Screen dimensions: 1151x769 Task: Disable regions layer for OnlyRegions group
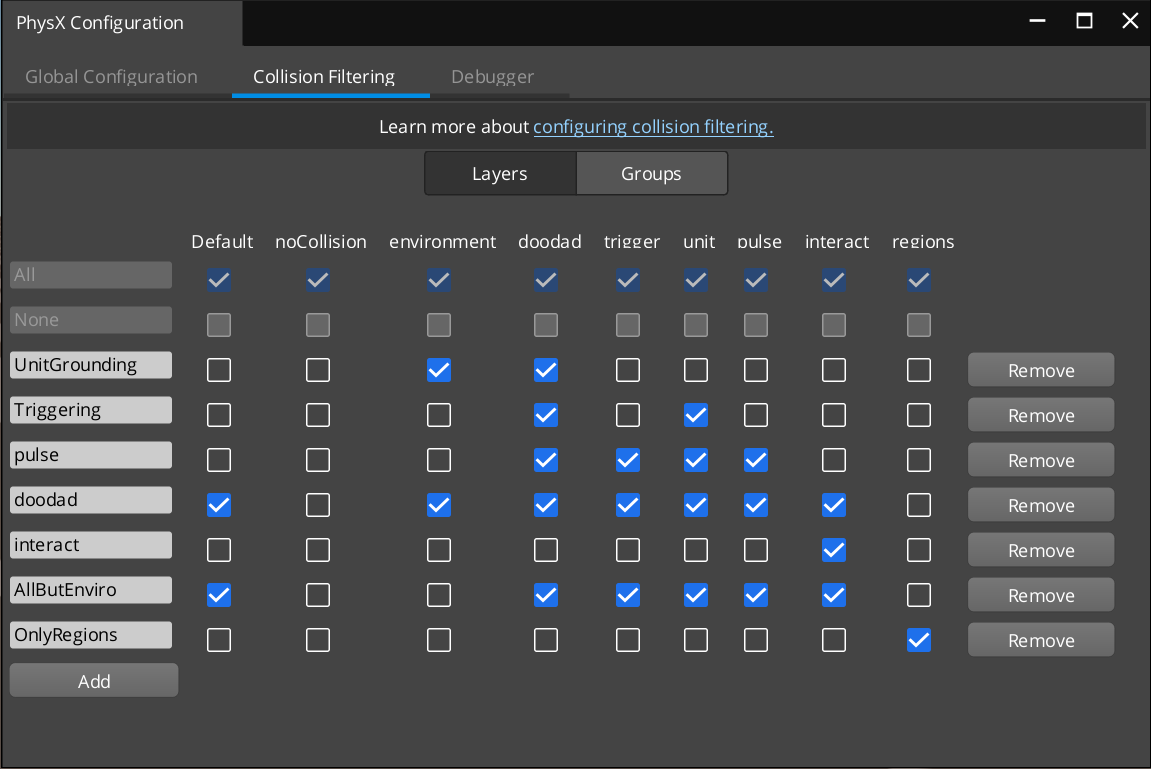pos(919,640)
